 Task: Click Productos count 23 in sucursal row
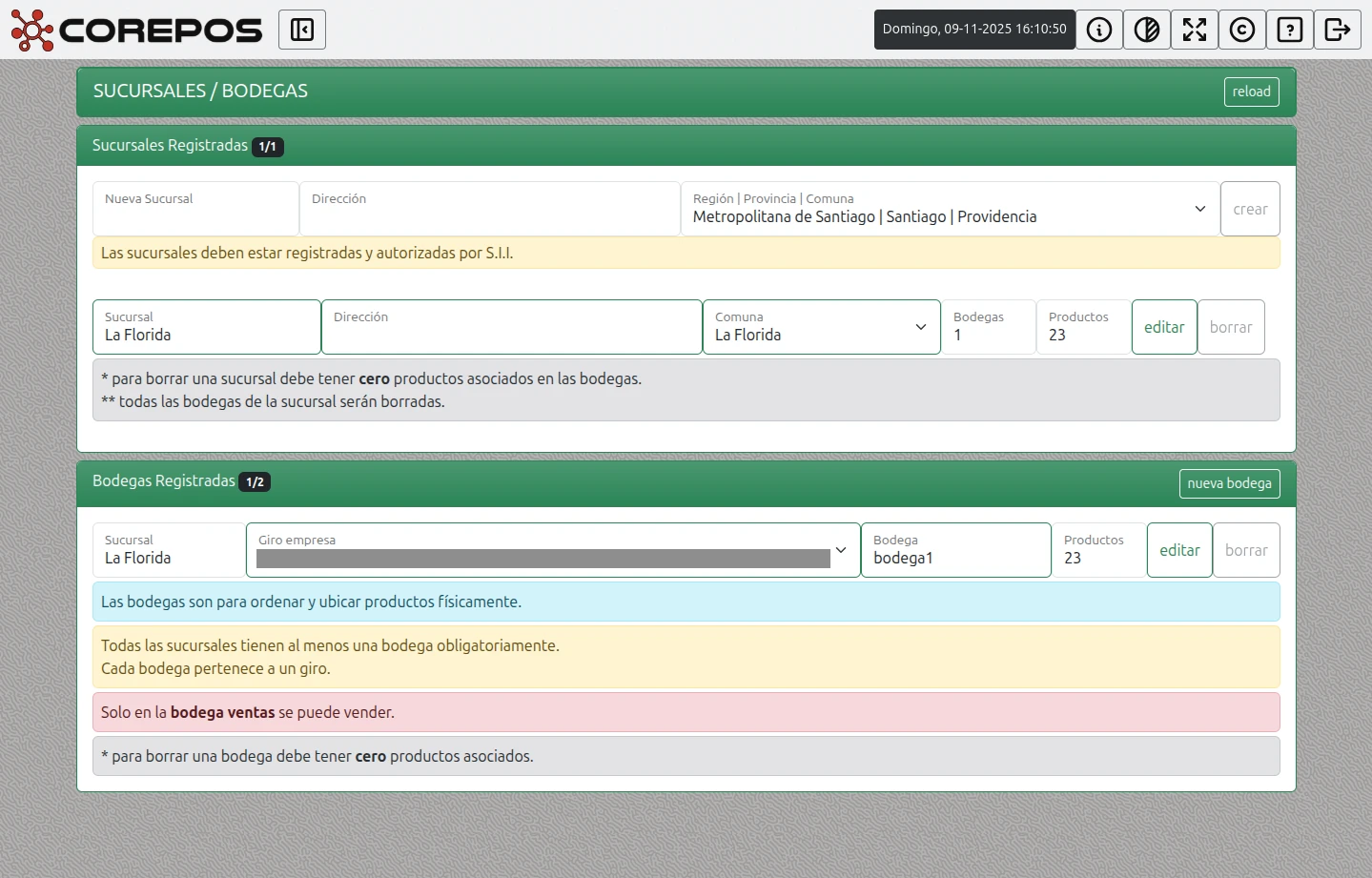click(1084, 327)
